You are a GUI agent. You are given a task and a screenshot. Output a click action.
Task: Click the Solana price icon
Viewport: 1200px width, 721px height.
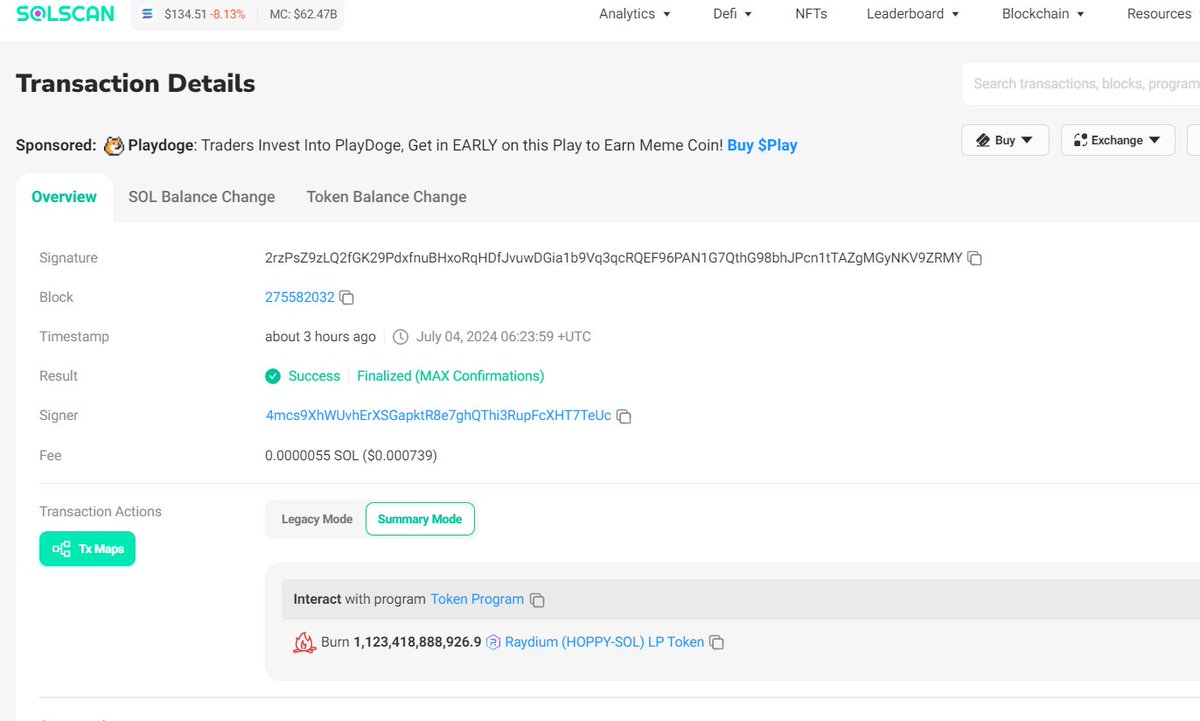pos(148,15)
